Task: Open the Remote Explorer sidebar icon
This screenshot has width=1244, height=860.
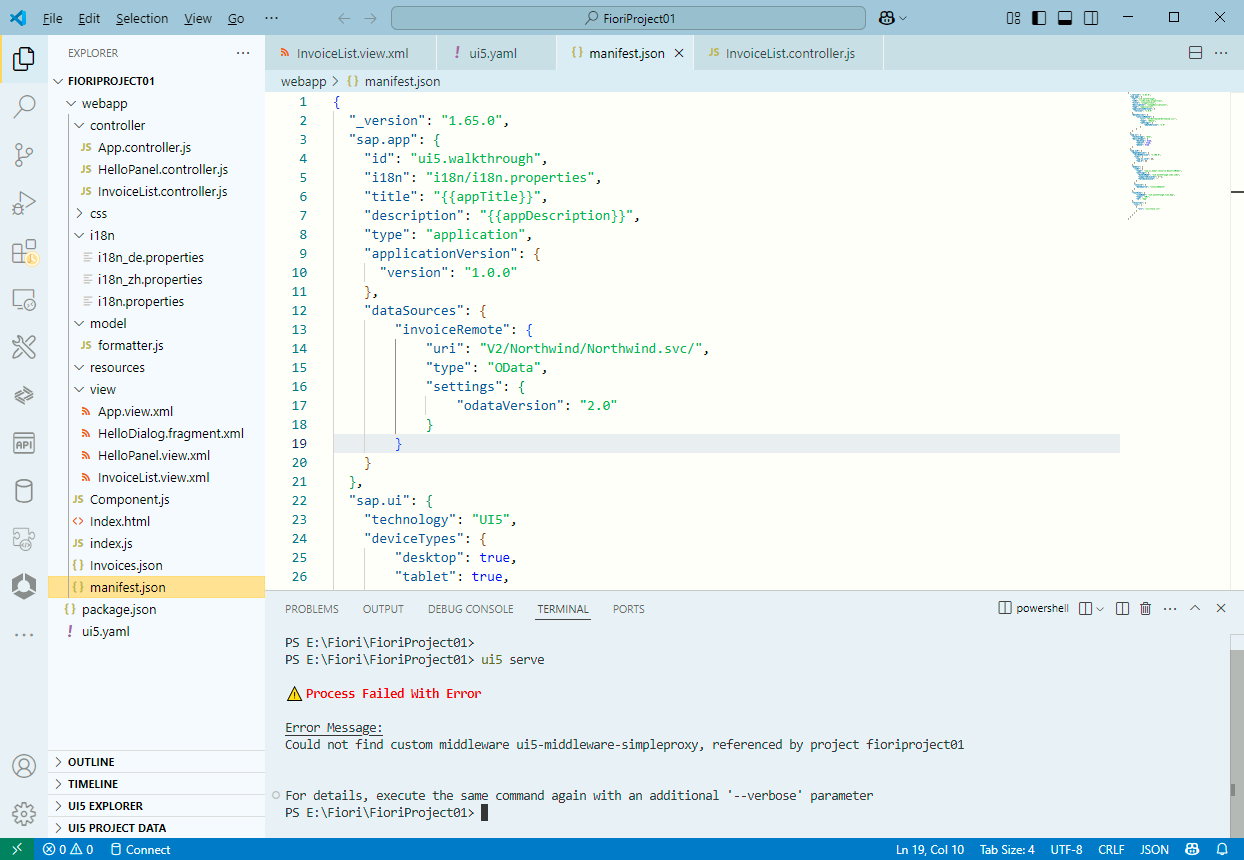Action: pos(24,299)
